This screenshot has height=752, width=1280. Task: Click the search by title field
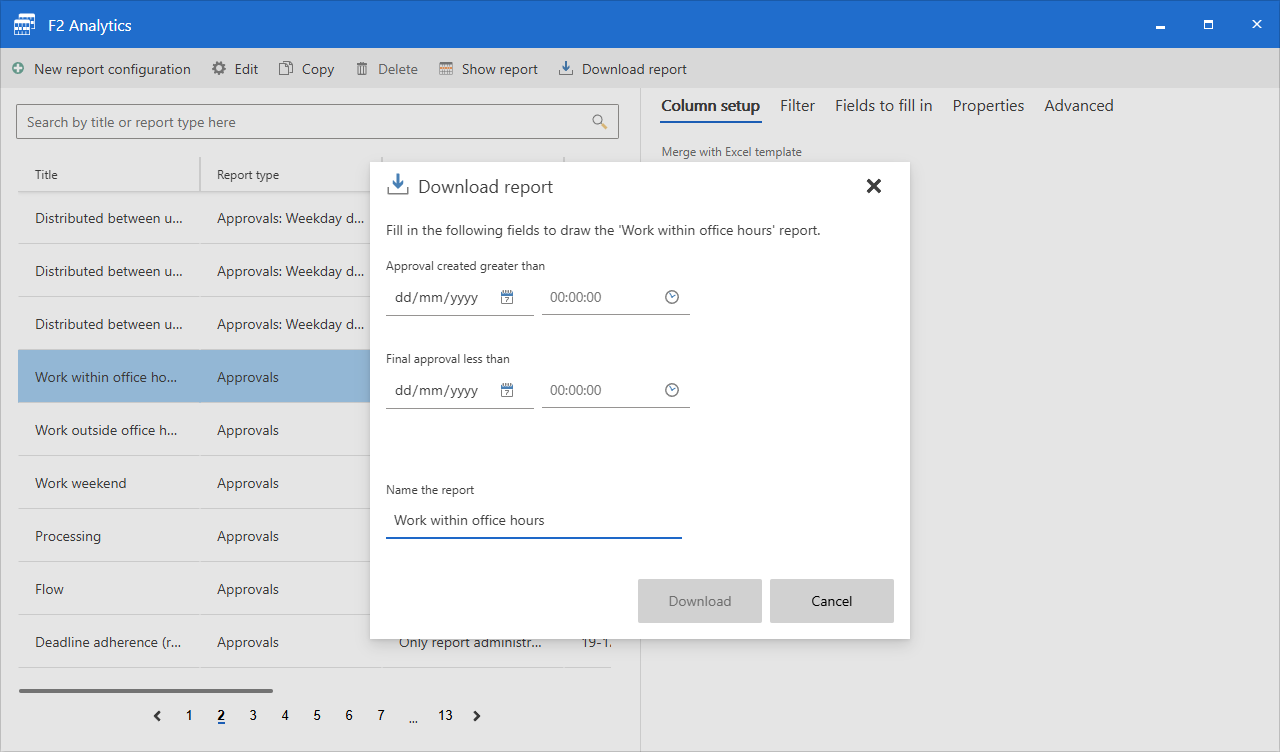pyautogui.click(x=317, y=122)
